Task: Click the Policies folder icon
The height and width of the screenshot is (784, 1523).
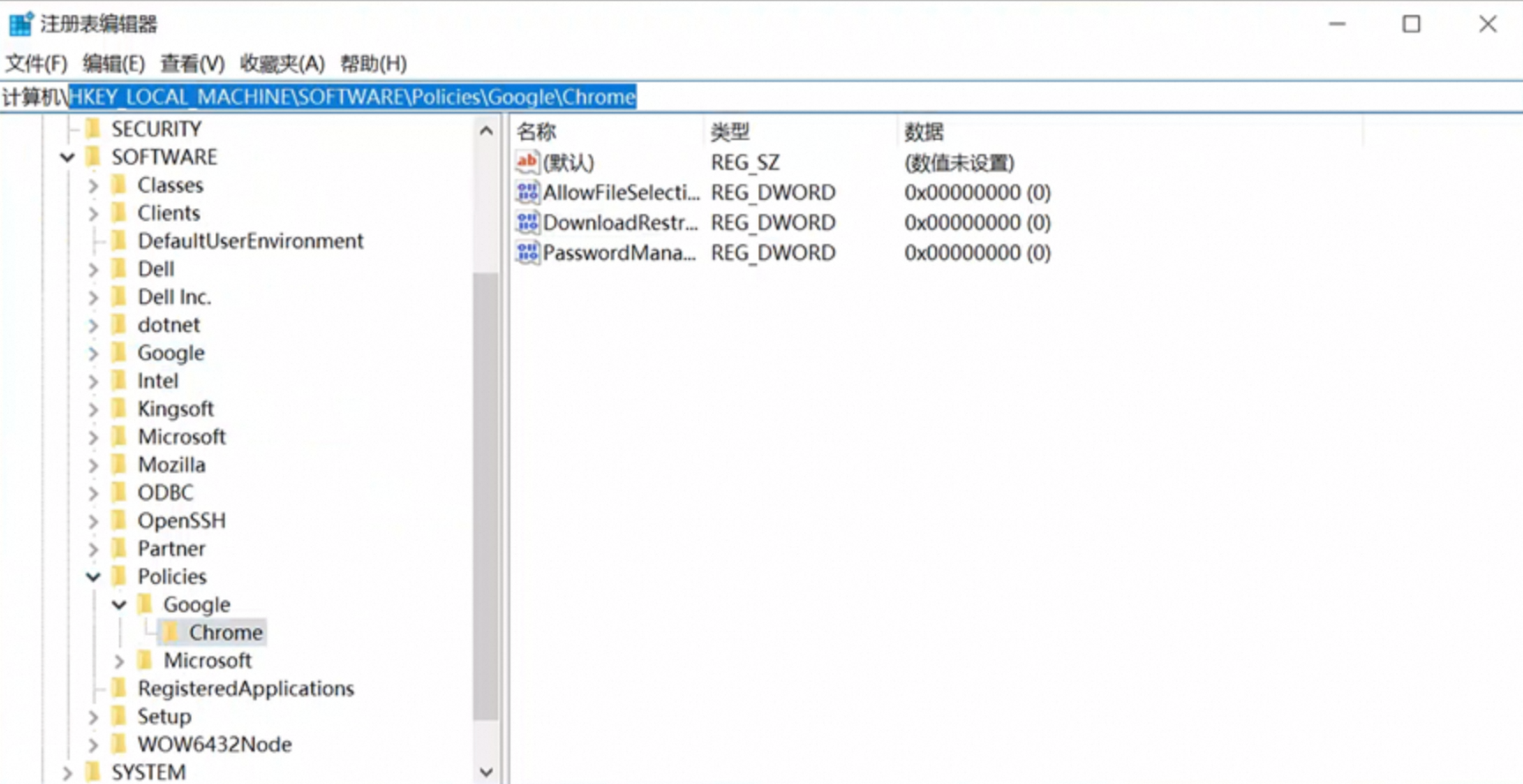Action: (120, 576)
